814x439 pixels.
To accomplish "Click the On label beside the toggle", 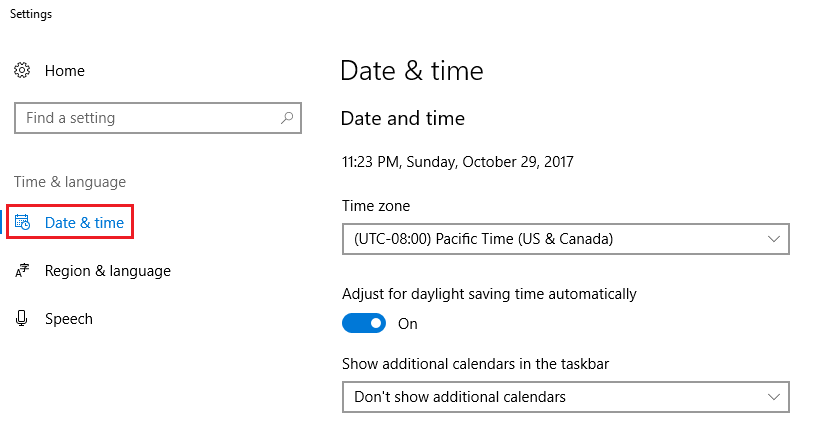I will [x=408, y=324].
